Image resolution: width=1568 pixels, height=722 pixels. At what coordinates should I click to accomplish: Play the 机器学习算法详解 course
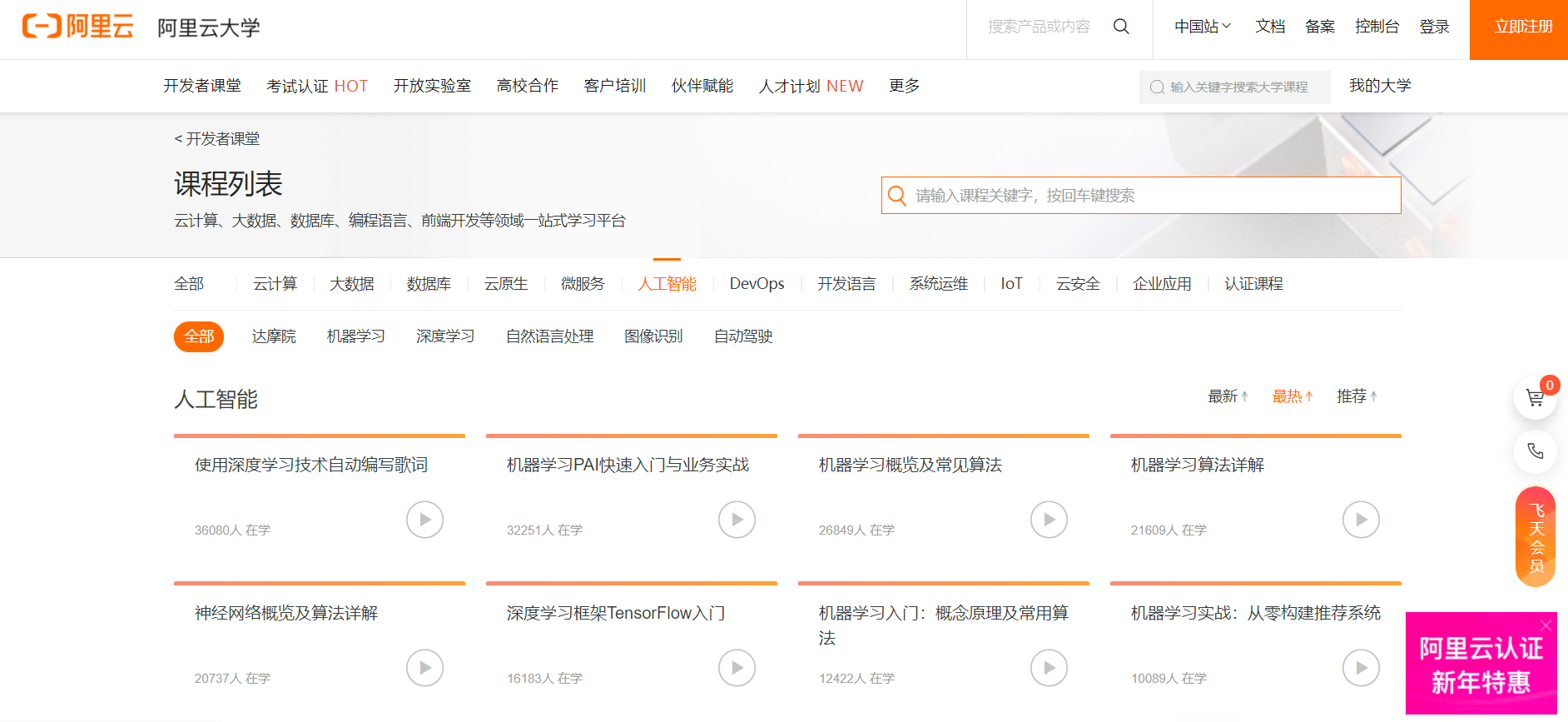coord(1361,520)
